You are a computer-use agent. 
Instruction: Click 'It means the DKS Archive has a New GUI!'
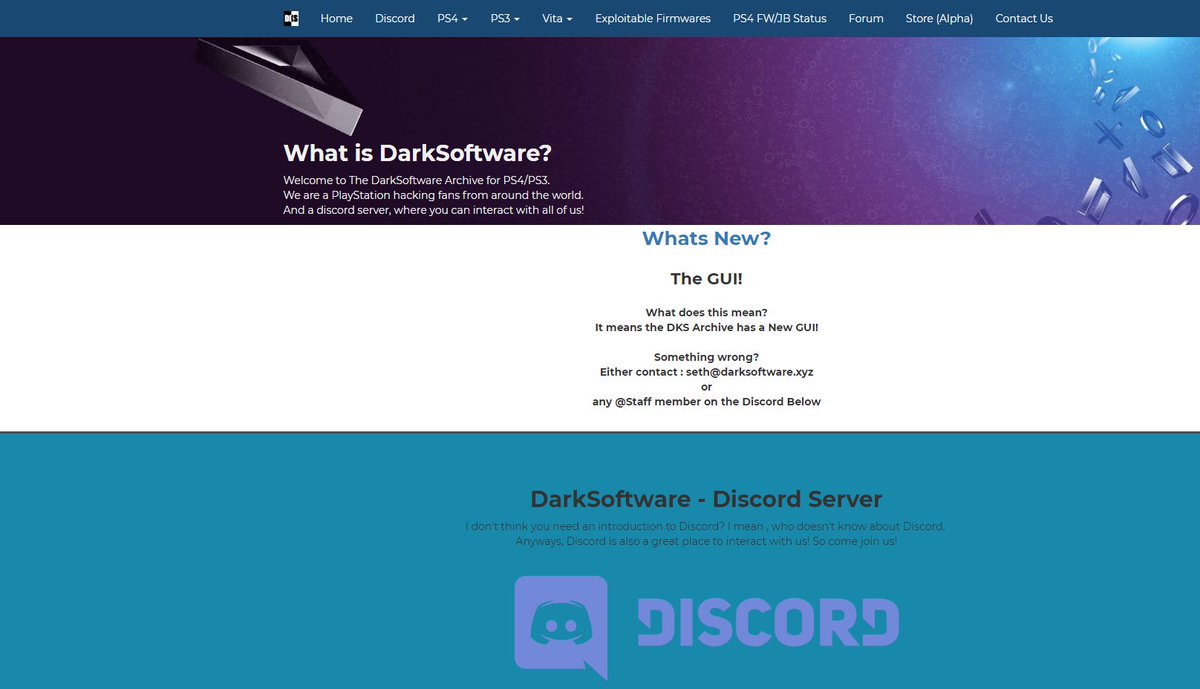(x=706, y=327)
